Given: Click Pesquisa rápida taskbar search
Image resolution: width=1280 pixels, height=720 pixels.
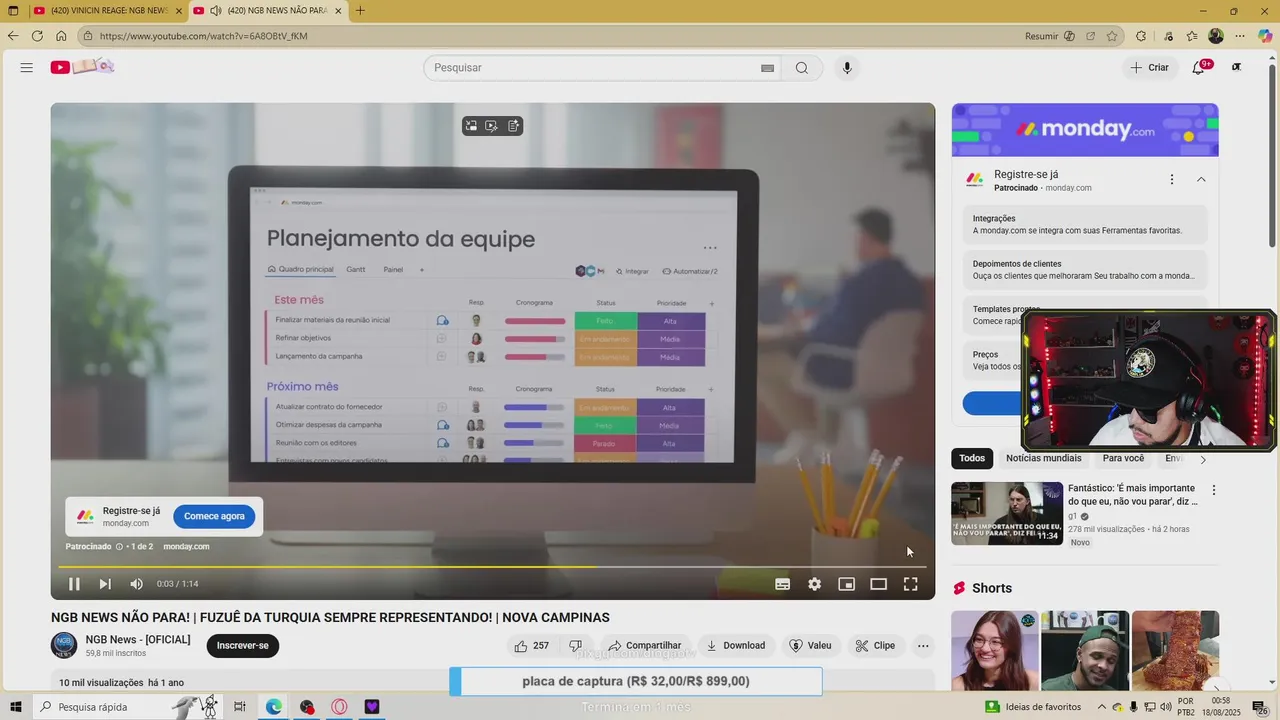Looking at the screenshot, I should coord(128,707).
